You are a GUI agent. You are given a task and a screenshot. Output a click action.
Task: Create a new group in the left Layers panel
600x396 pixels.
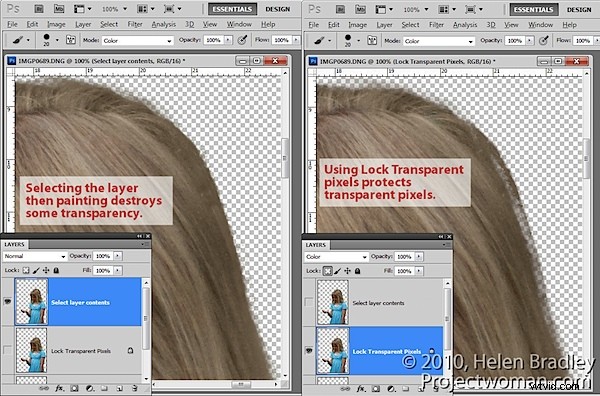[104, 388]
